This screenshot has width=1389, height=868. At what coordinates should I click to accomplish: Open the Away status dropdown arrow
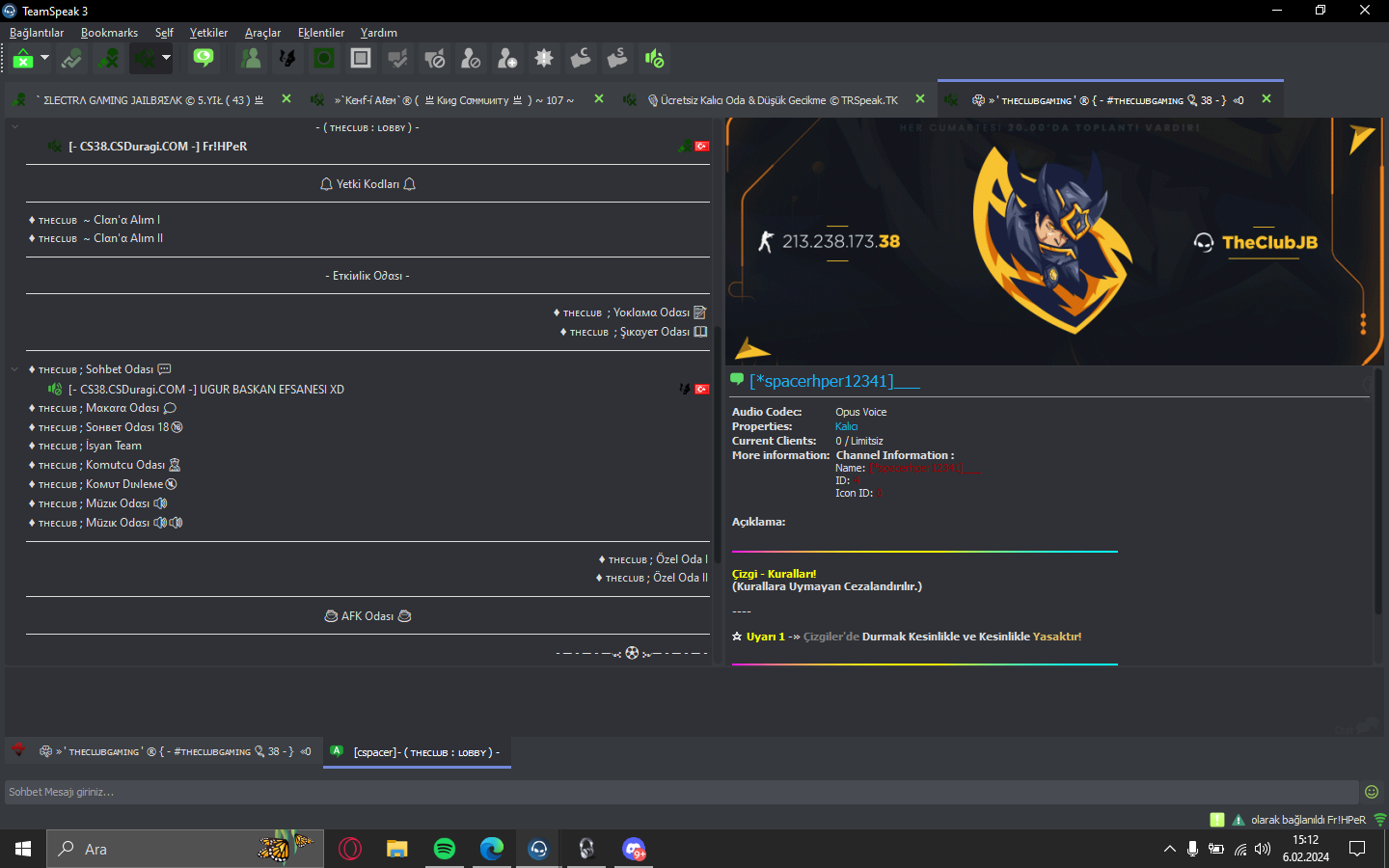(x=166, y=58)
